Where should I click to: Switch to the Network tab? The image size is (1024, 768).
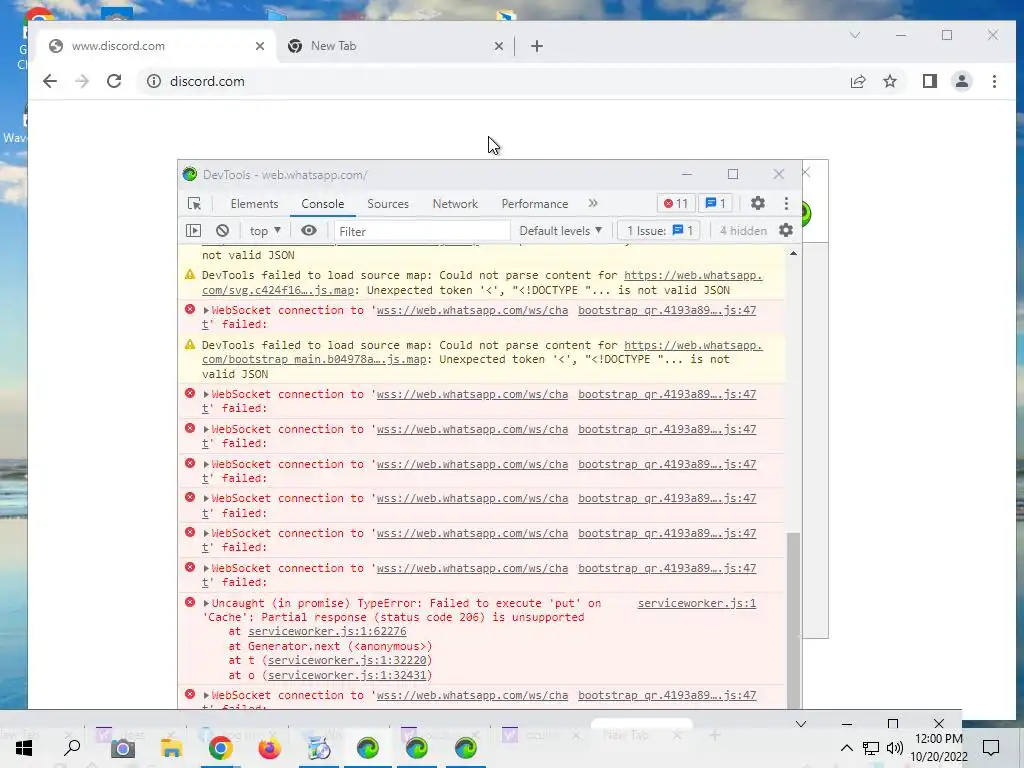click(x=455, y=204)
